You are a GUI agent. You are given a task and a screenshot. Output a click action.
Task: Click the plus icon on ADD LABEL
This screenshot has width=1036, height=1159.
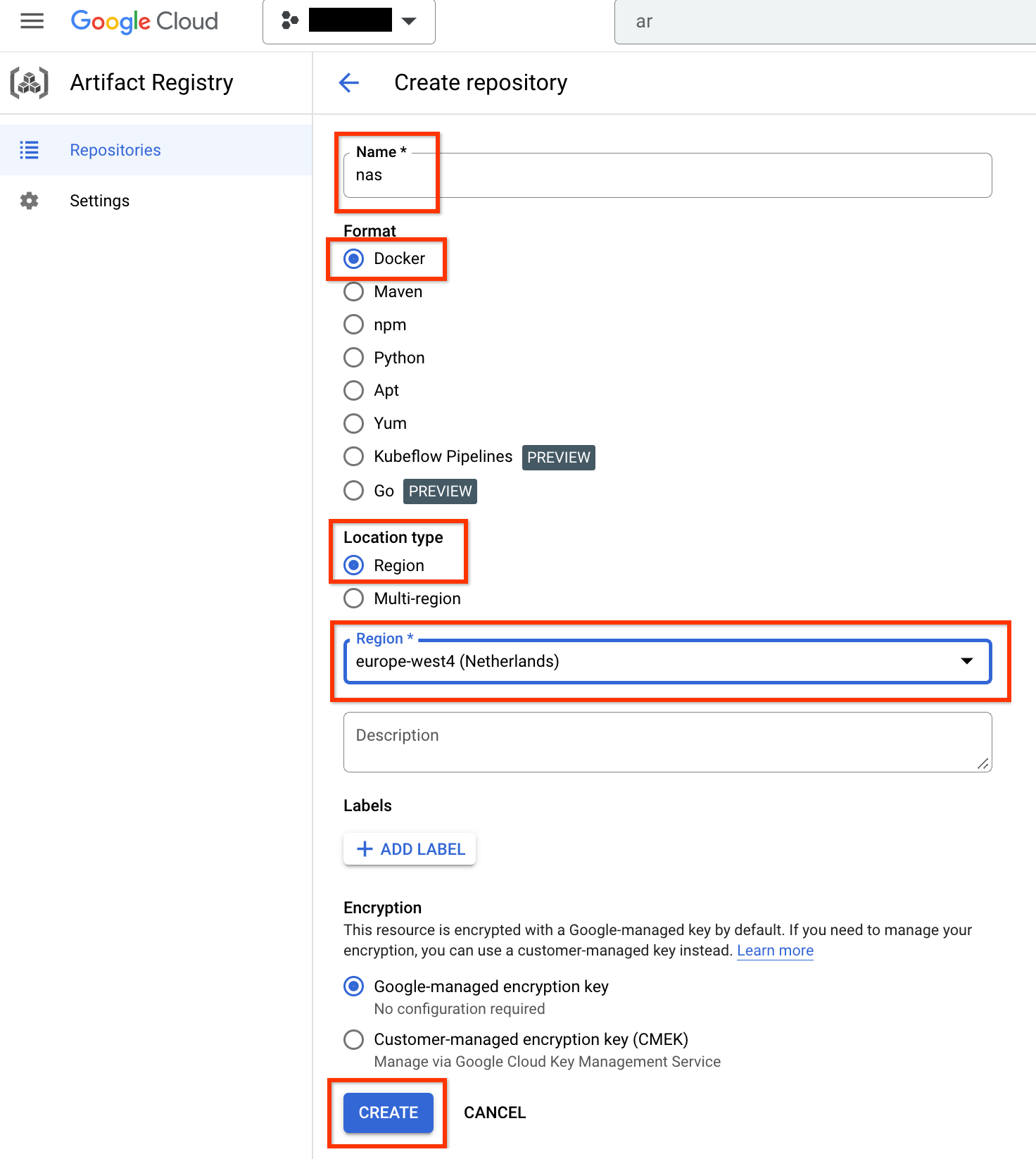[x=364, y=848]
